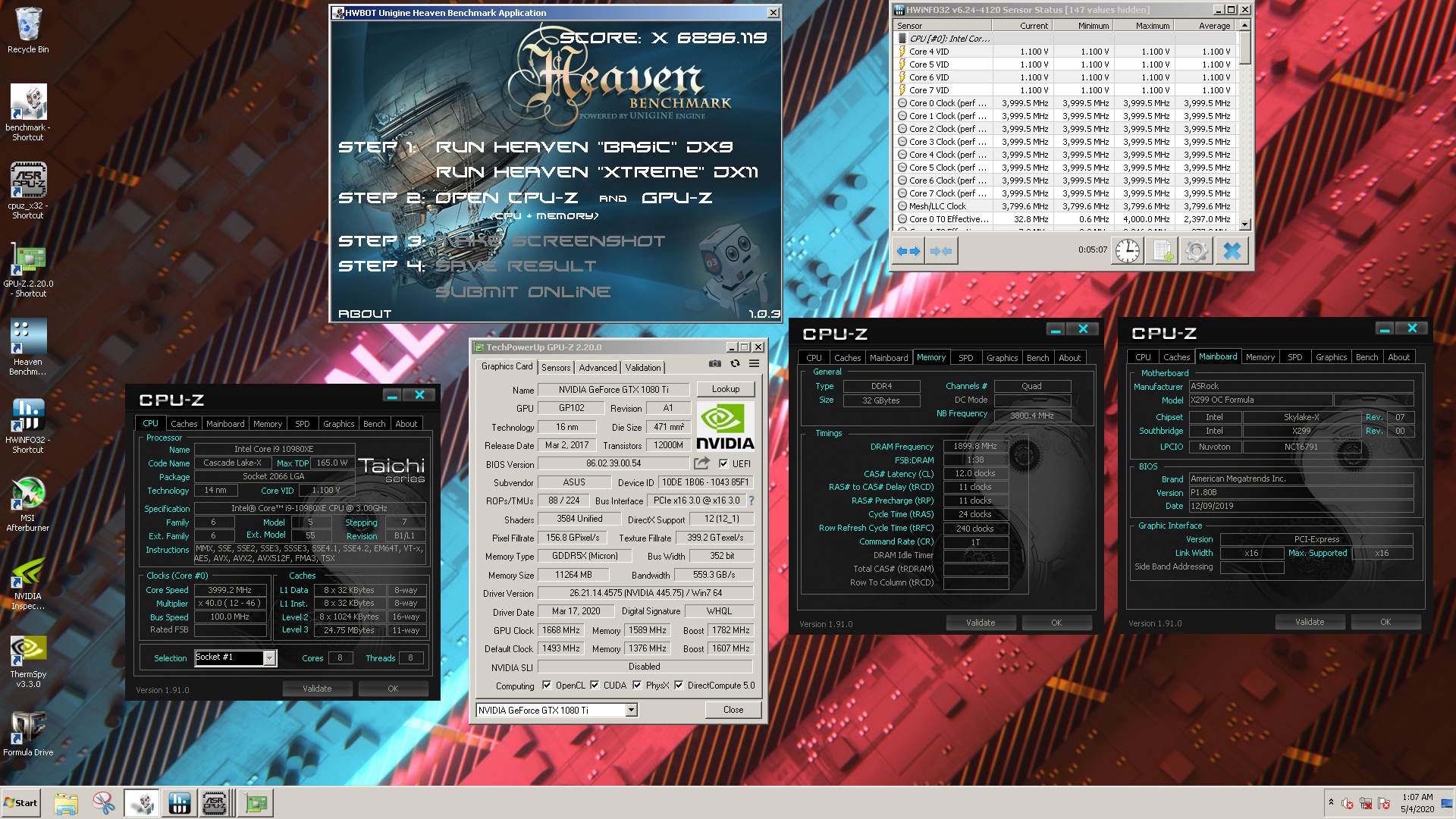Click OK in CPU-Z Memory window
The width and height of the screenshot is (1456, 819).
[x=1056, y=623]
